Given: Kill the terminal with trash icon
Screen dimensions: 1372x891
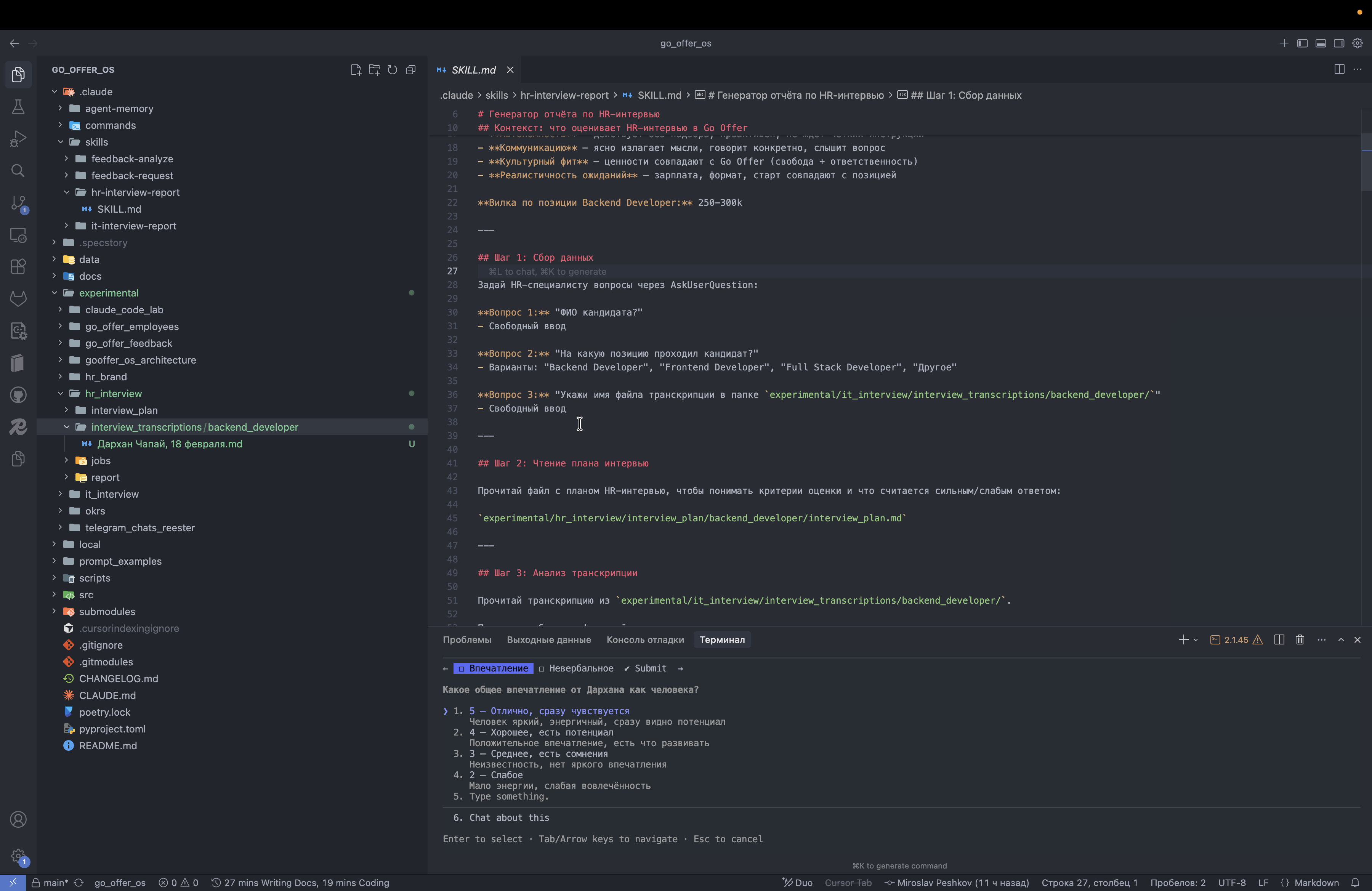Looking at the screenshot, I should coord(1300,640).
